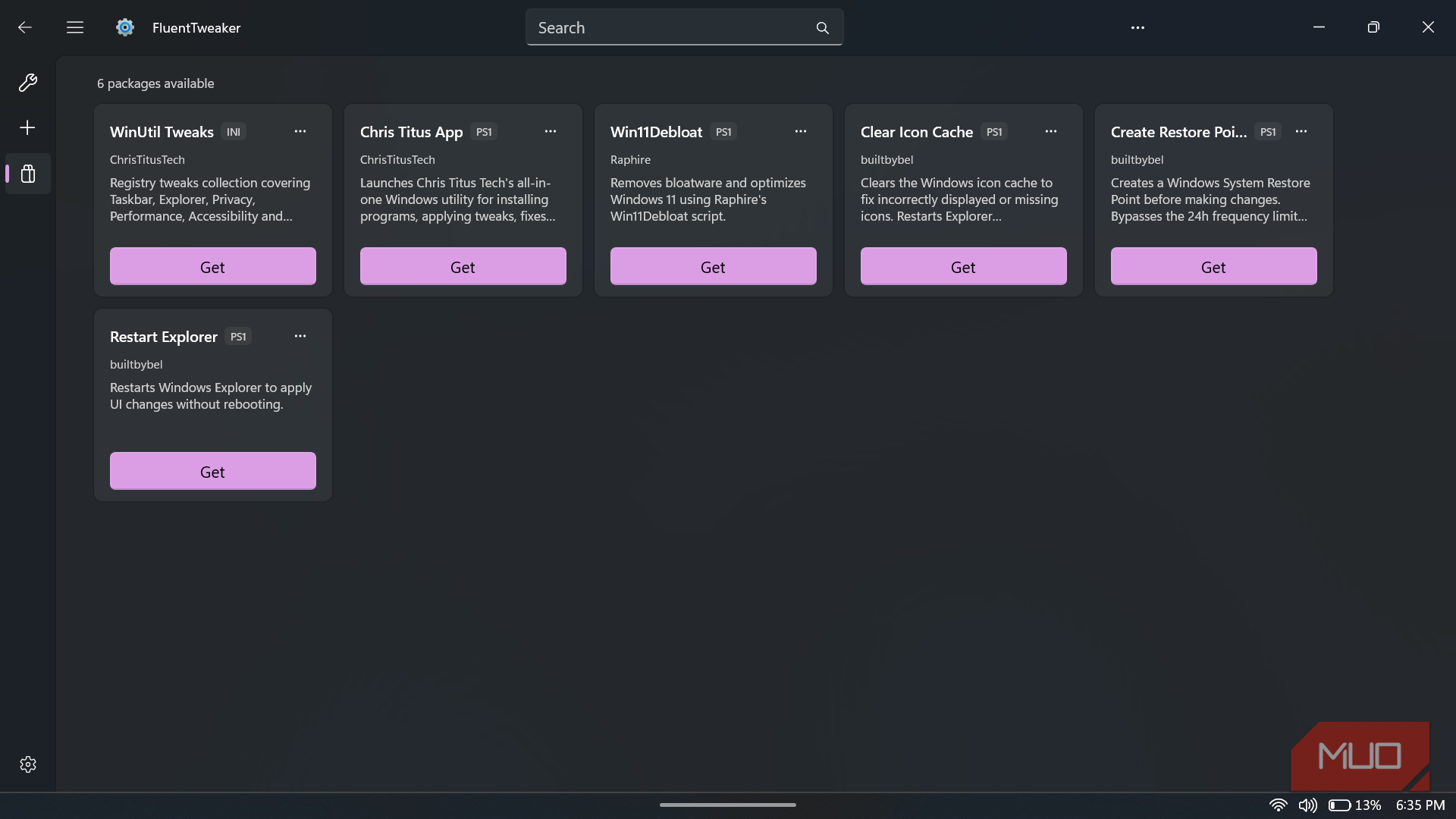Open more options for Create Restore Point
This screenshot has height=819, width=1456.
(x=1301, y=131)
